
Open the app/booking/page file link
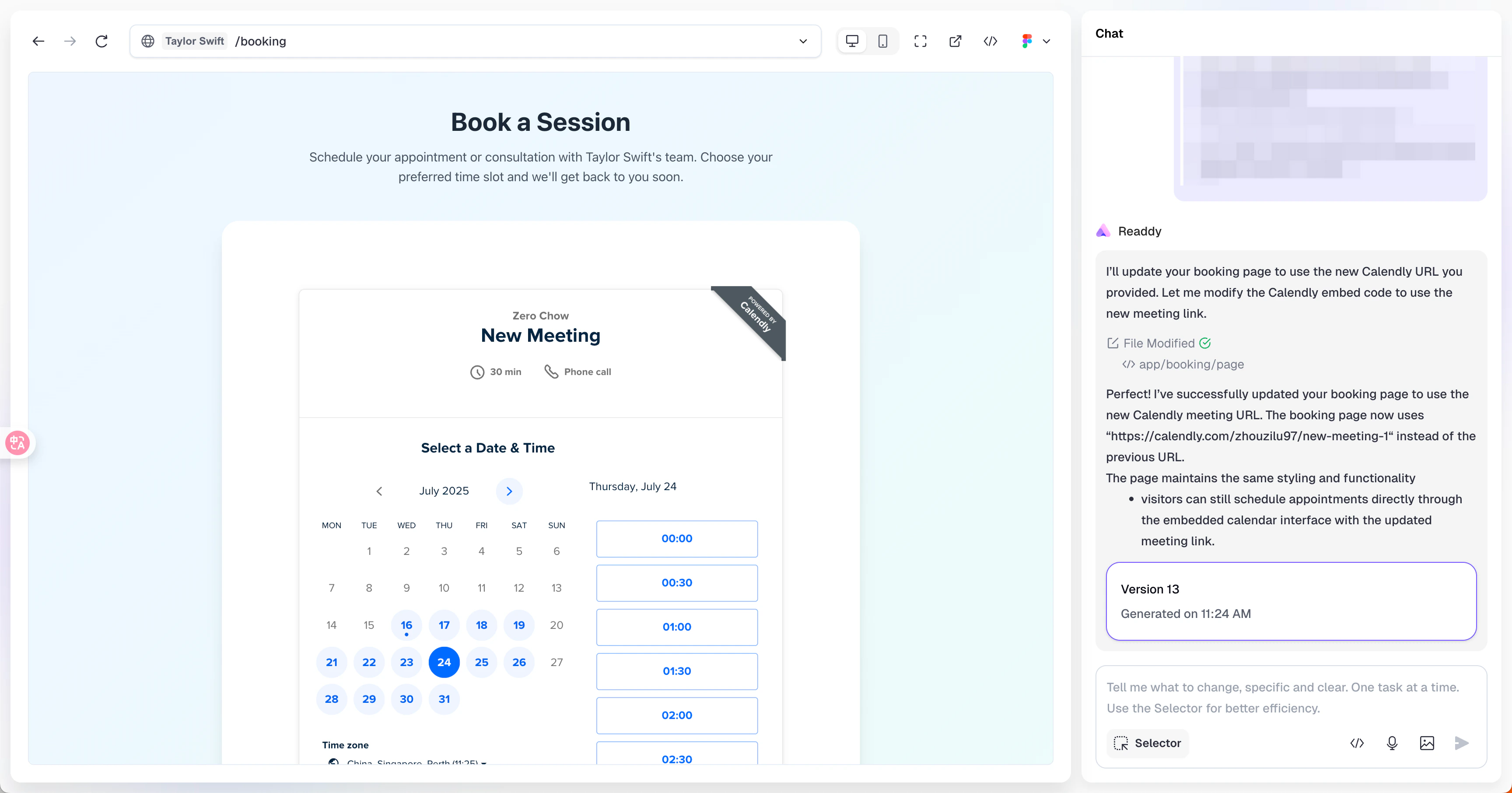(1191, 365)
